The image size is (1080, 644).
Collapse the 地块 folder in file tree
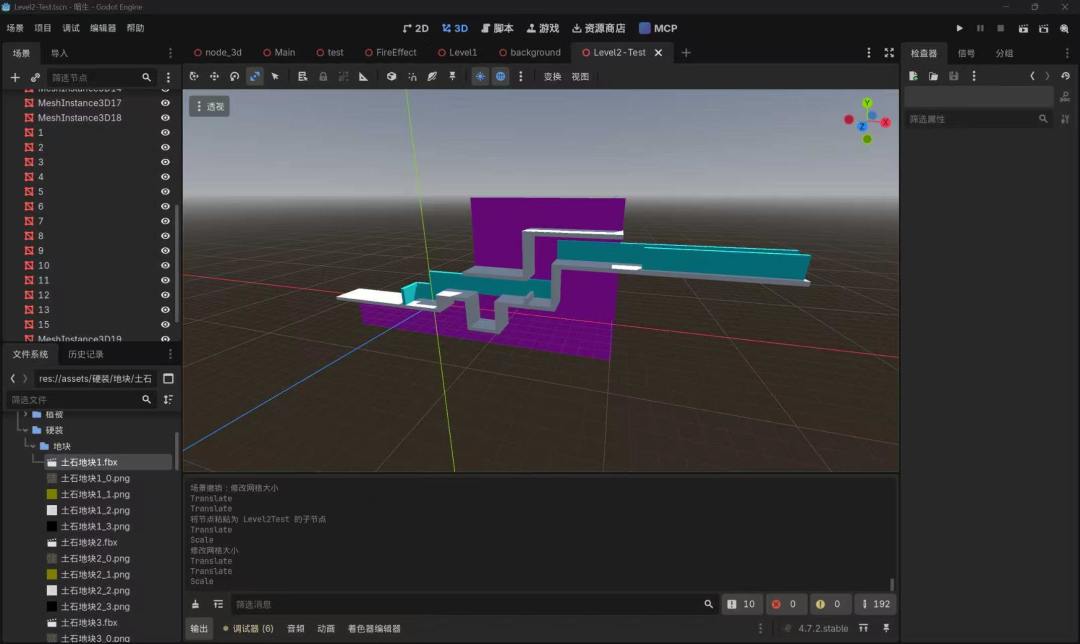tap(33, 446)
